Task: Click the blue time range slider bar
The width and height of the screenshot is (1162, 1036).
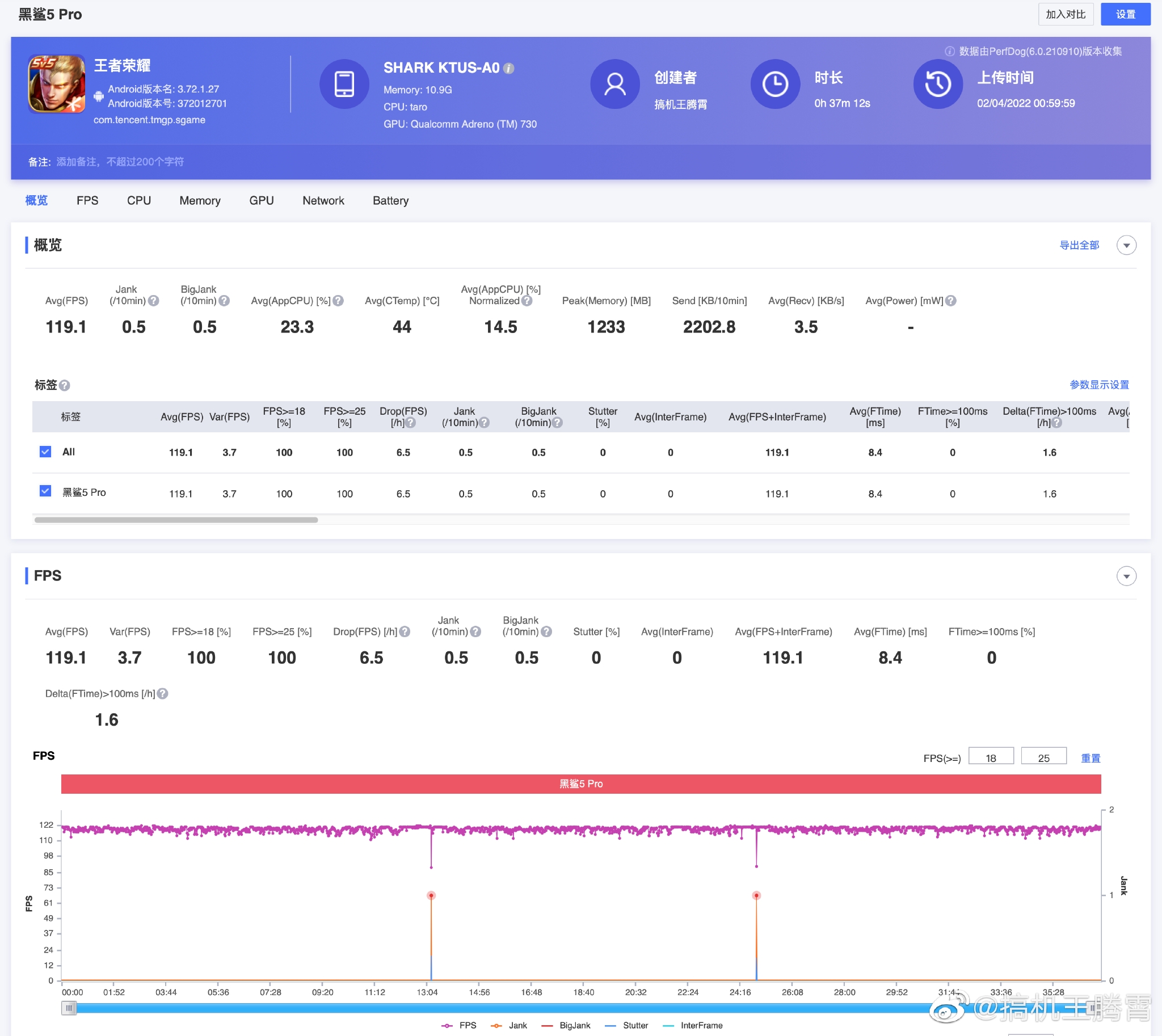Action: [580, 1008]
